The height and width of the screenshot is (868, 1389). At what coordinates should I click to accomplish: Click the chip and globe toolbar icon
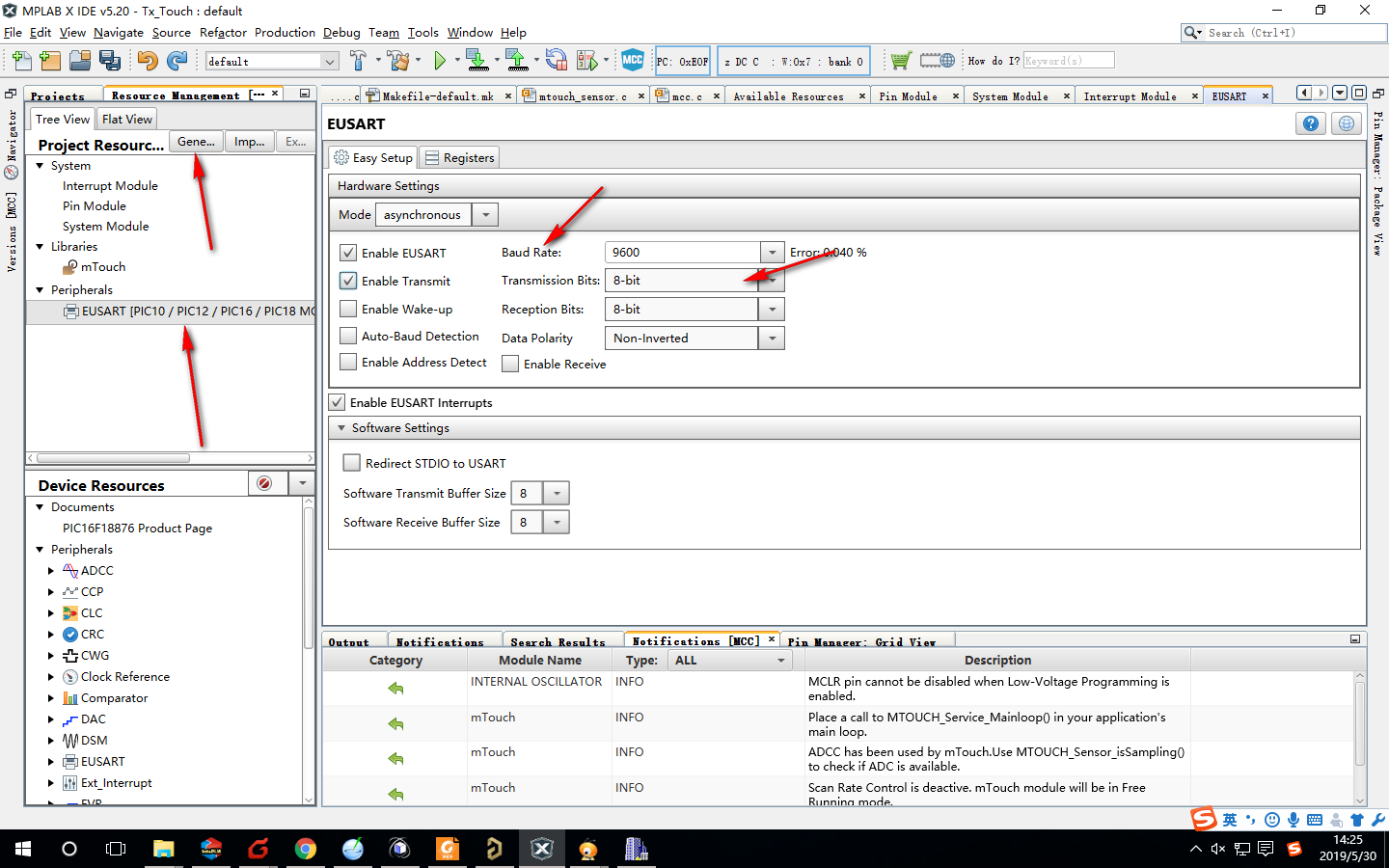(937, 61)
